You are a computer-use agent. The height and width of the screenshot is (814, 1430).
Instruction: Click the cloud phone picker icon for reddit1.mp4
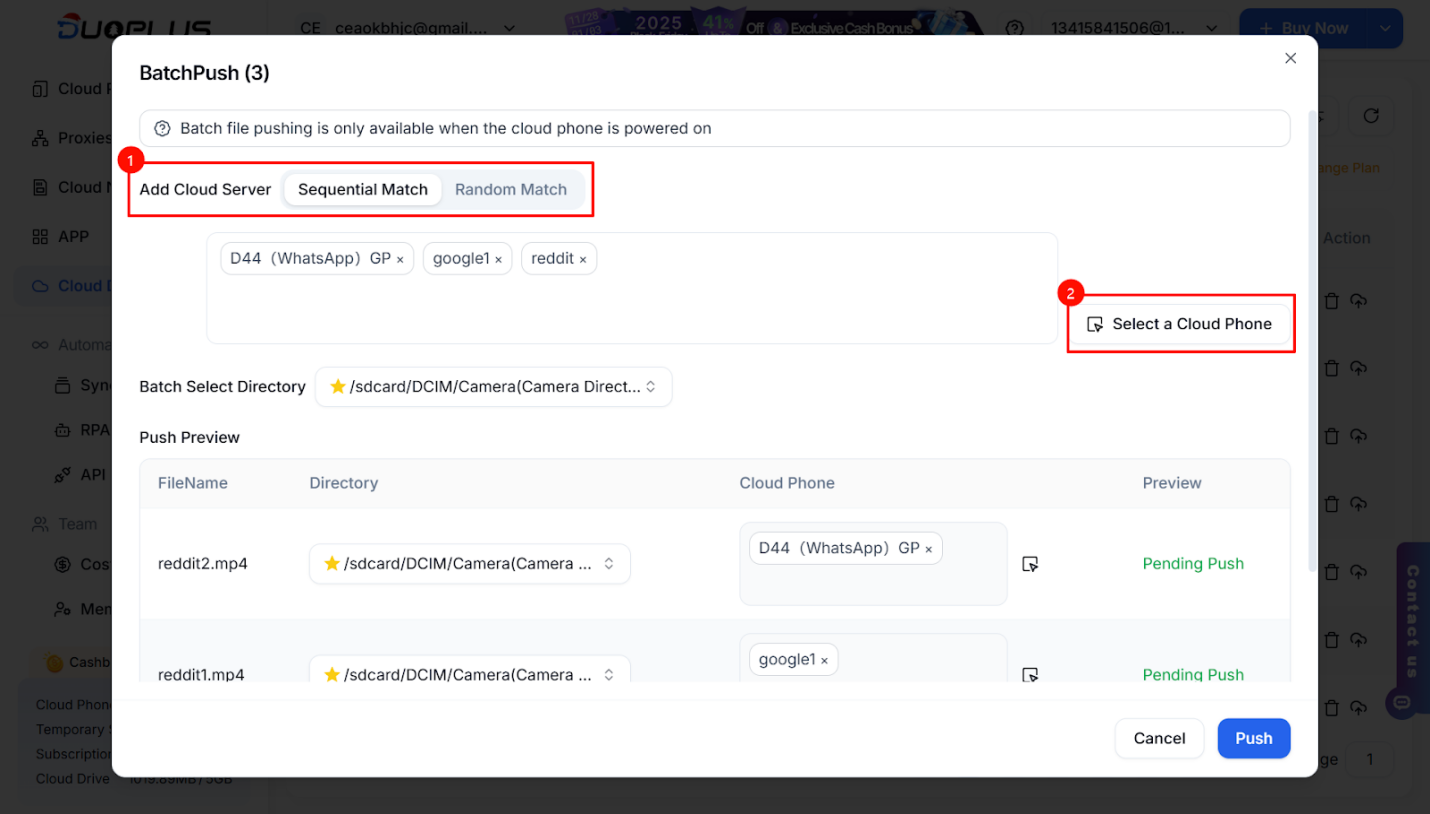click(x=1030, y=674)
